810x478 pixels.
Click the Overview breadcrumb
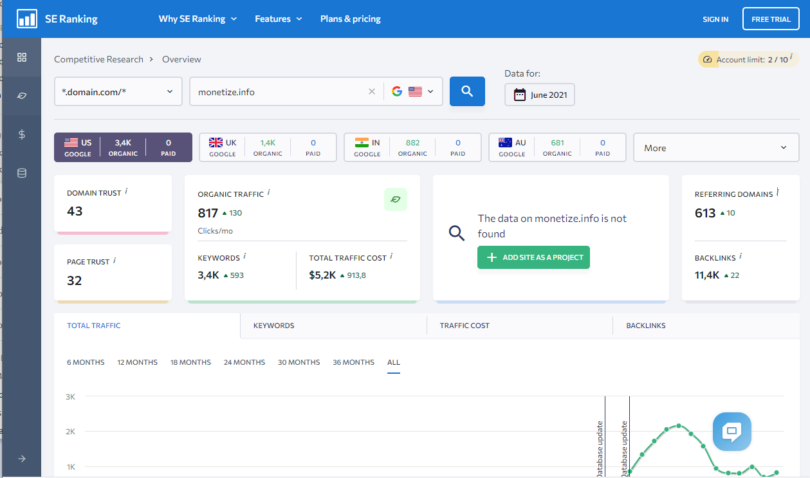(181, 59)
